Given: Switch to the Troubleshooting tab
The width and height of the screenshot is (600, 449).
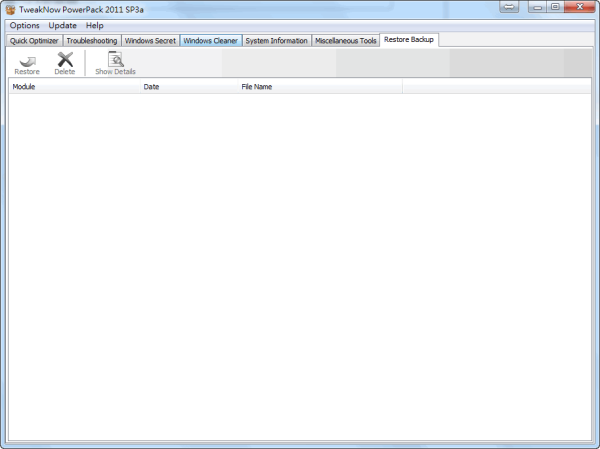Looking at the screenshot, I should click(92, 41).
